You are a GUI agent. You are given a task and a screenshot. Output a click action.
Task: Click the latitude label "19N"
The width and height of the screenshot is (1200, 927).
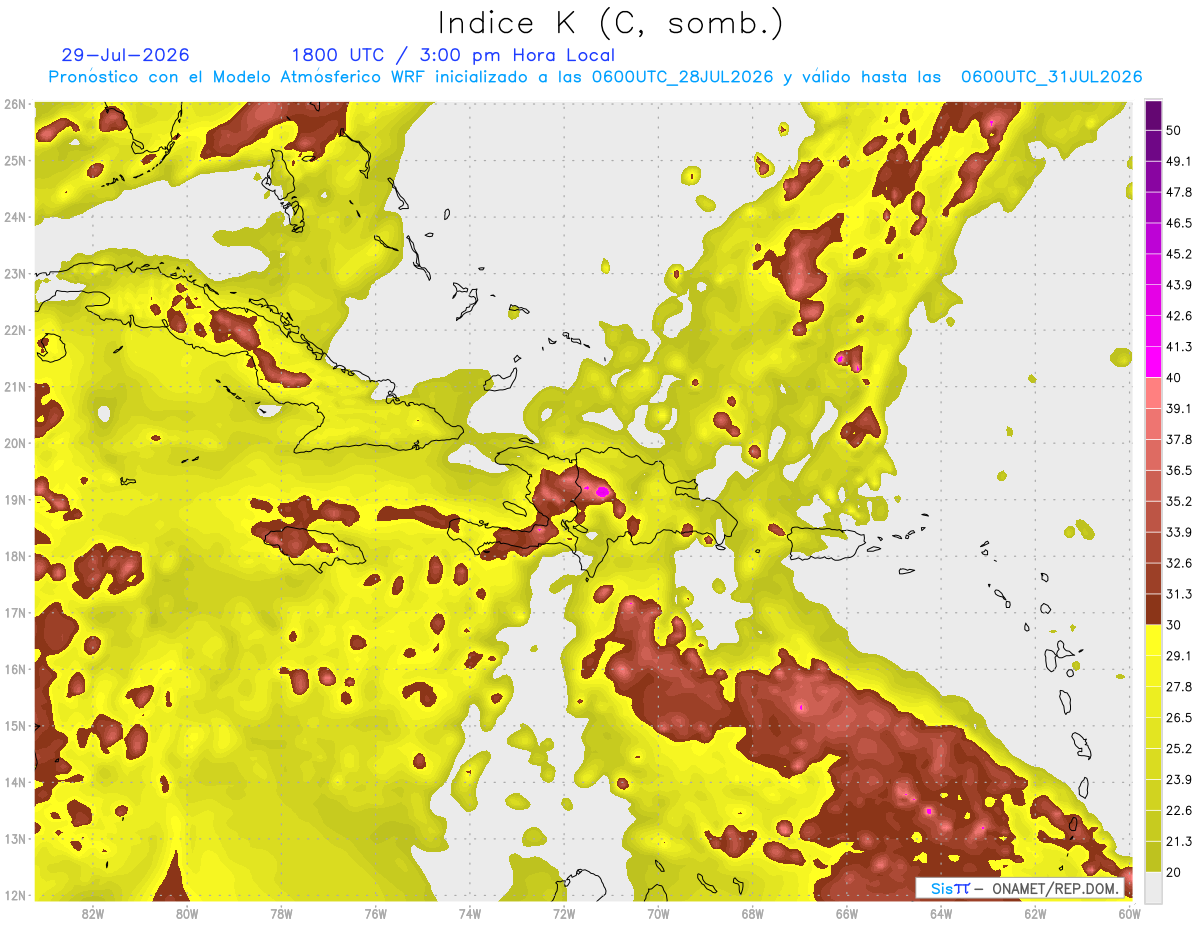coord(14,500)
